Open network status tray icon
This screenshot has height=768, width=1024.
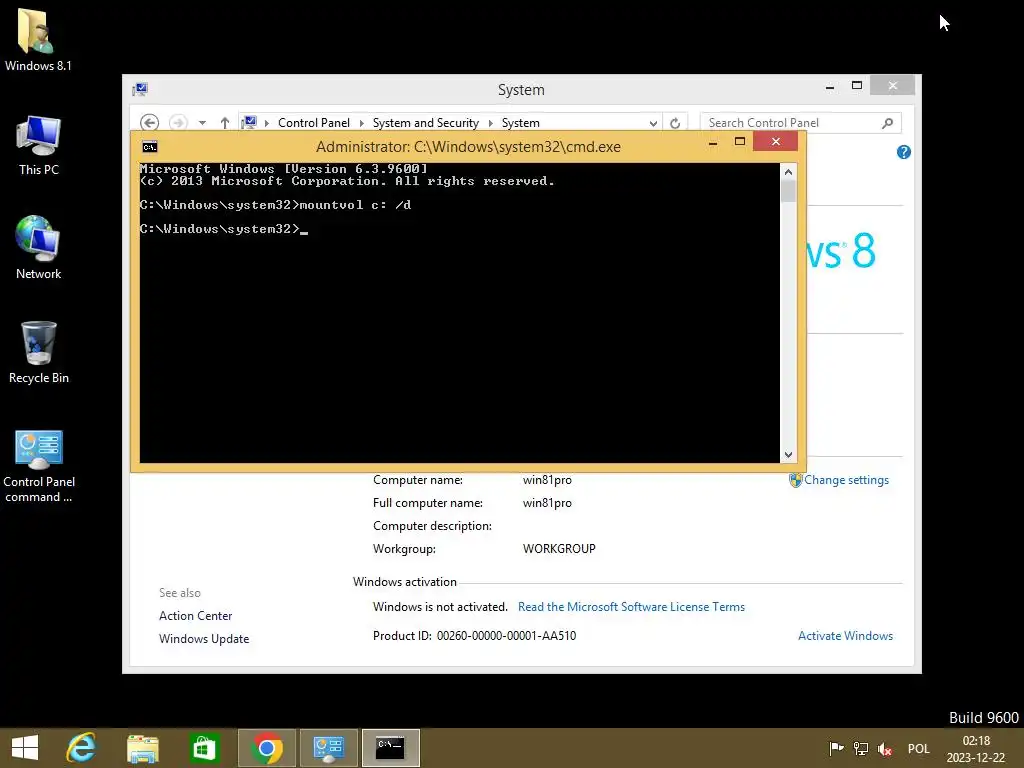point(861,748)
